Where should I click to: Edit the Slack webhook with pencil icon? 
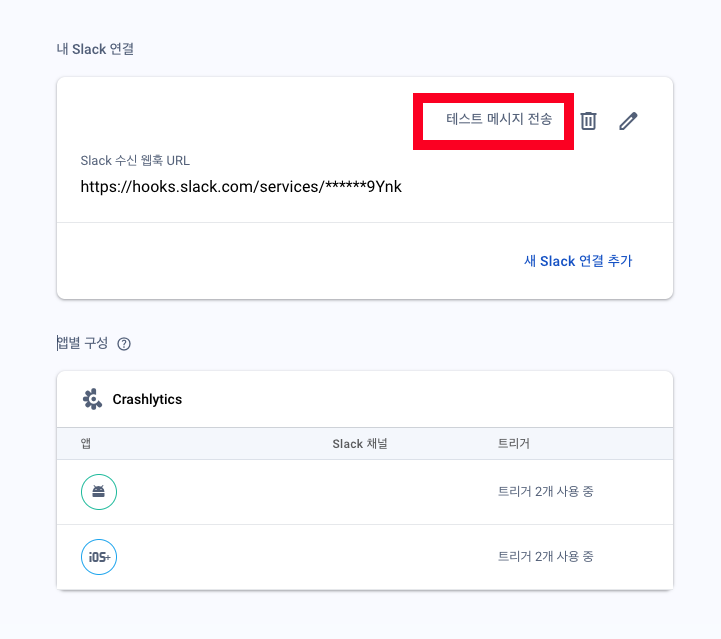628,121
